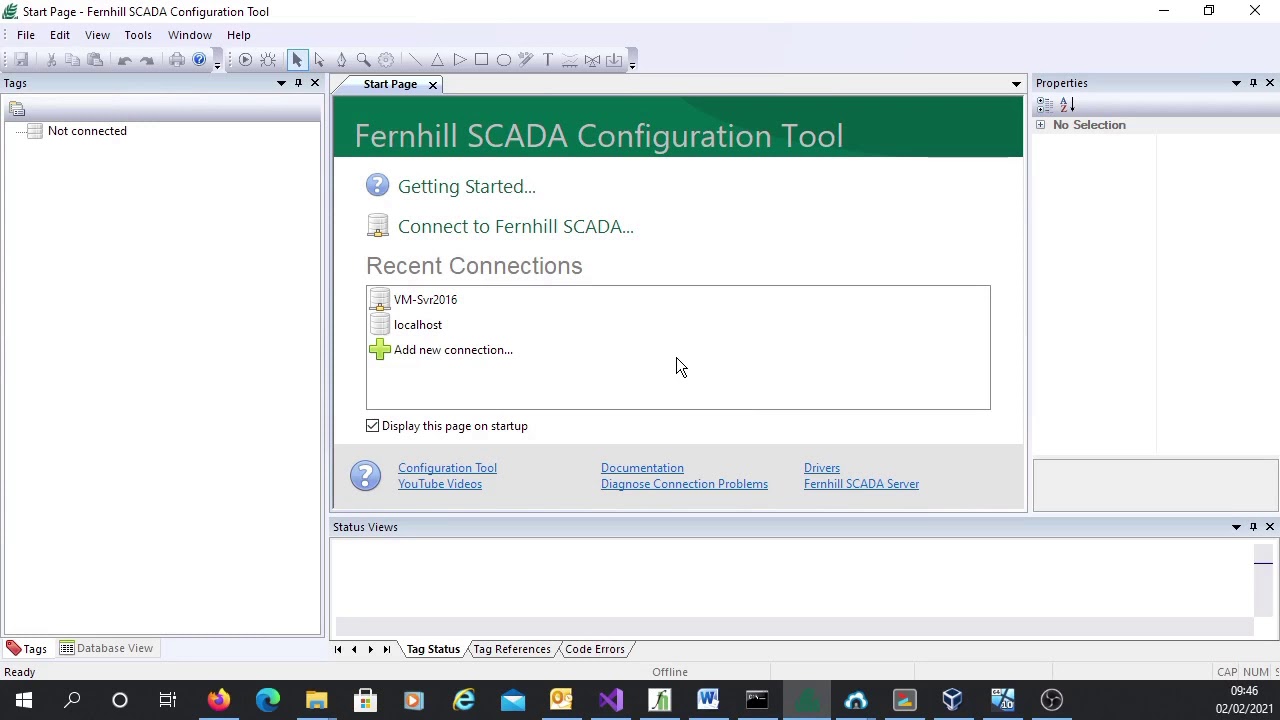Screen dimensions: 1280x720
Task: Open Help via blue question toolbar icon
Action: 199,60
